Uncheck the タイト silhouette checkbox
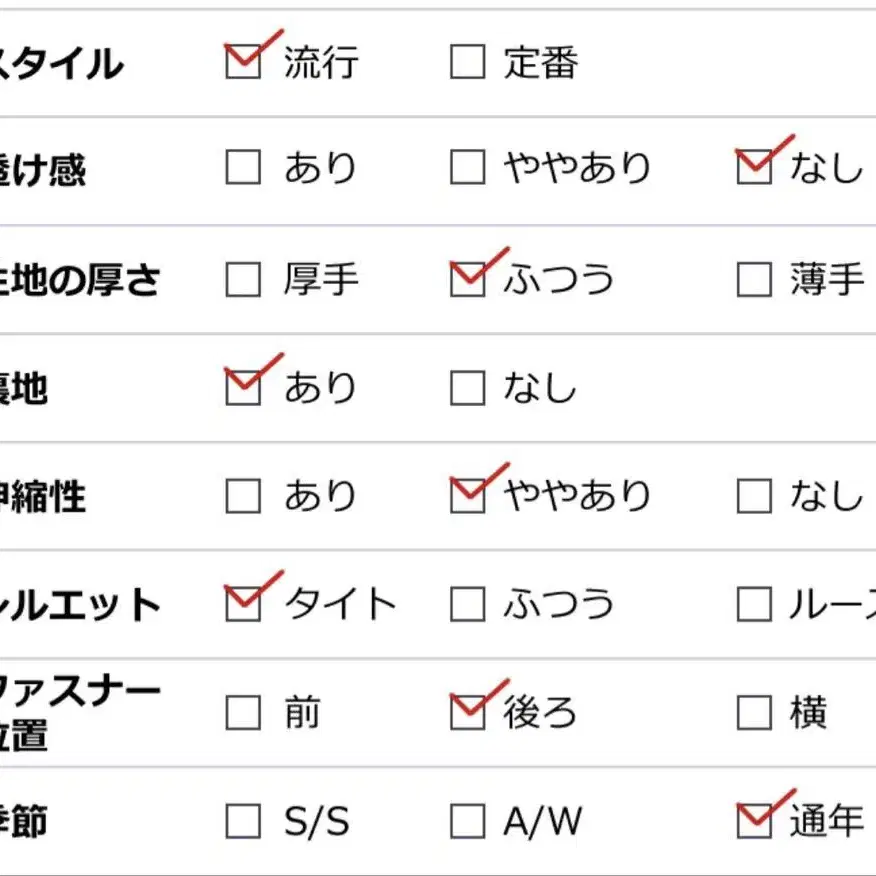 pos(243,604)
